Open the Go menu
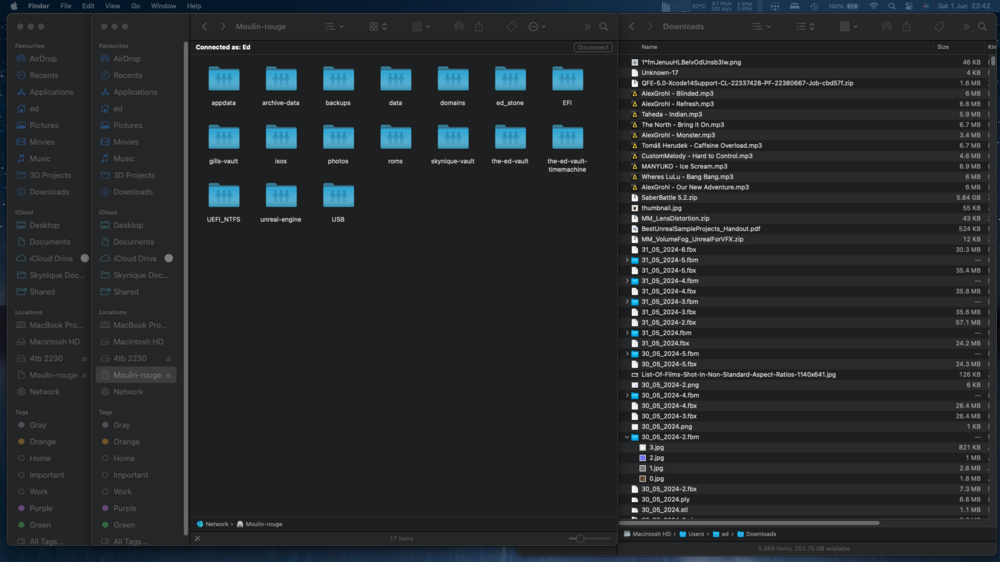Screen dimensions: 1000x562 [135, 6]
